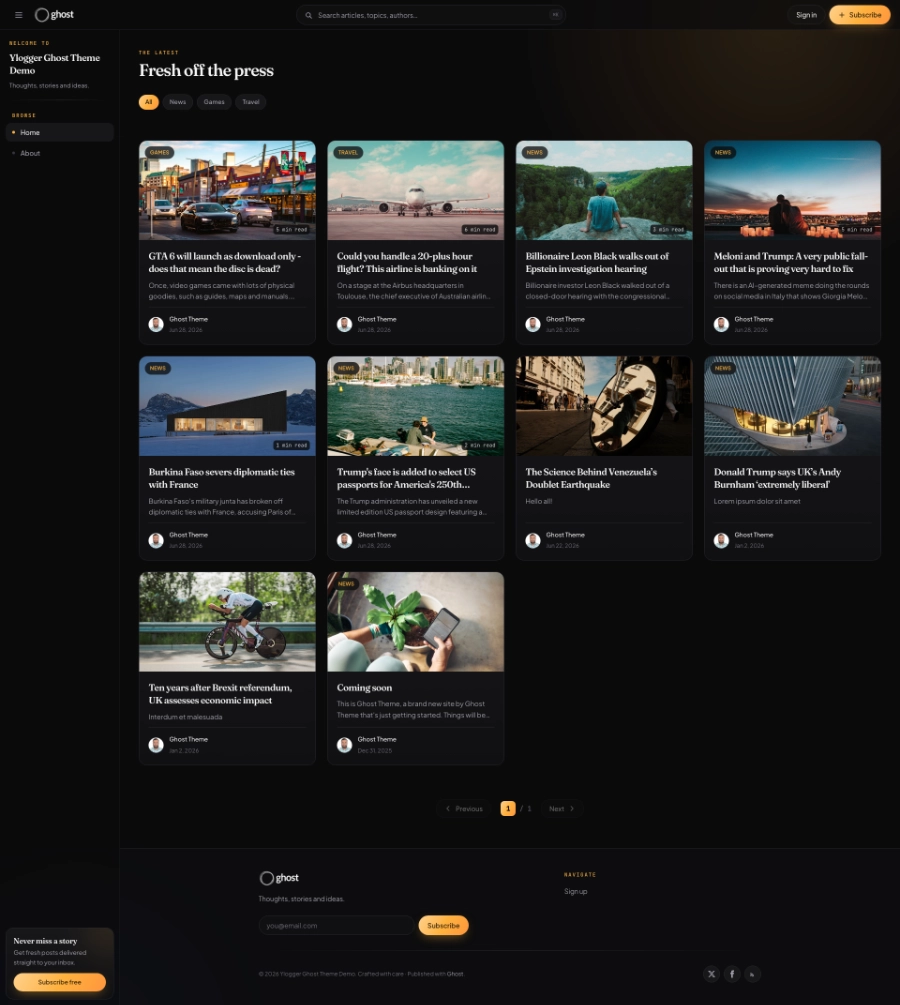Image resolution: width=900 pixels, height=1005 pixels.
Task: Open 'Donald Trump says UK's Andy Burnham' title
Action: click(778, 478)
